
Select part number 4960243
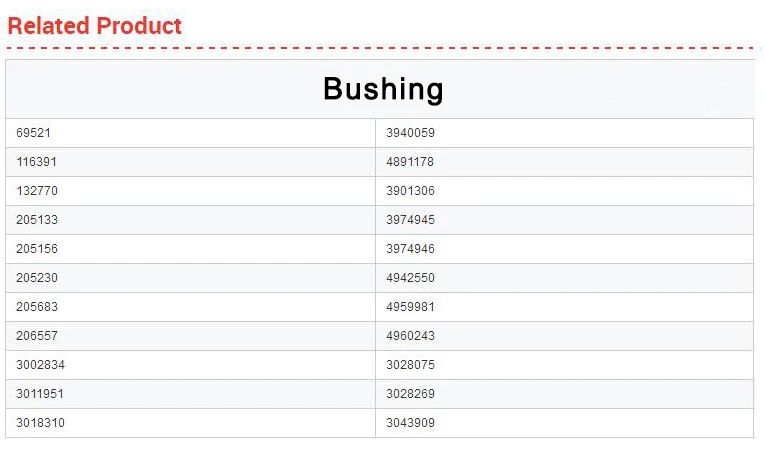click(x=410, y=336)
